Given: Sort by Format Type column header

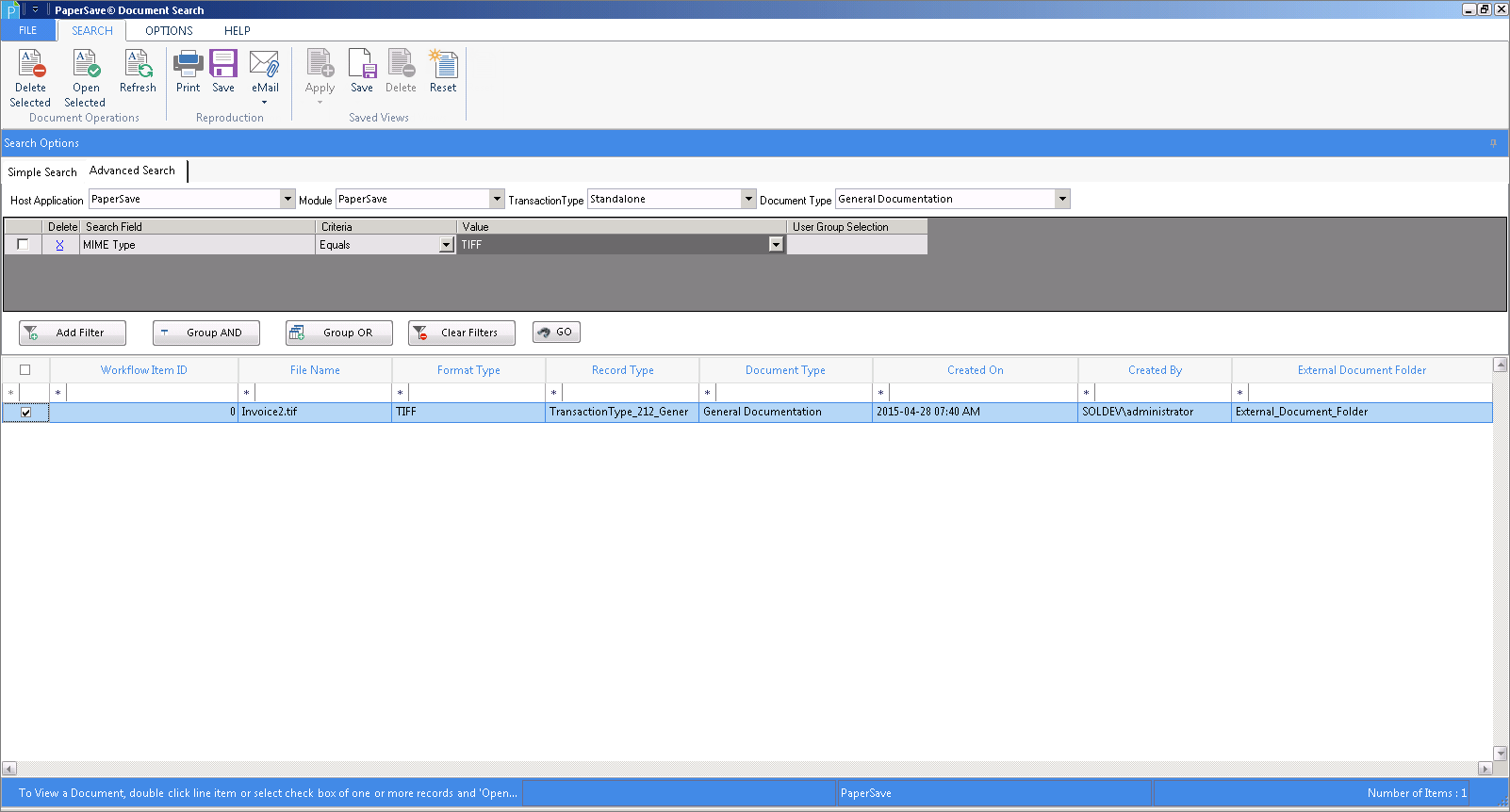Looking at the screenshot, I should click(468, 370).
